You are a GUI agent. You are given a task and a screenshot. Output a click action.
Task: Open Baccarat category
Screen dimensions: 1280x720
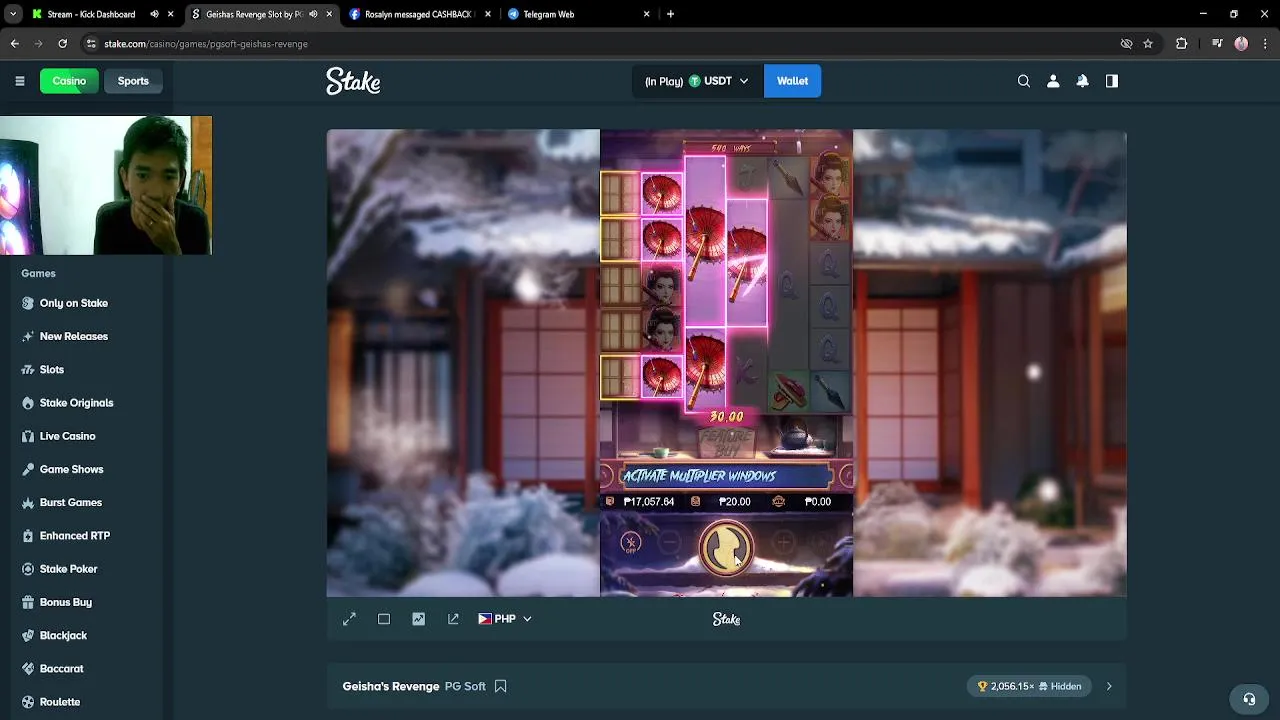[62, 668]
